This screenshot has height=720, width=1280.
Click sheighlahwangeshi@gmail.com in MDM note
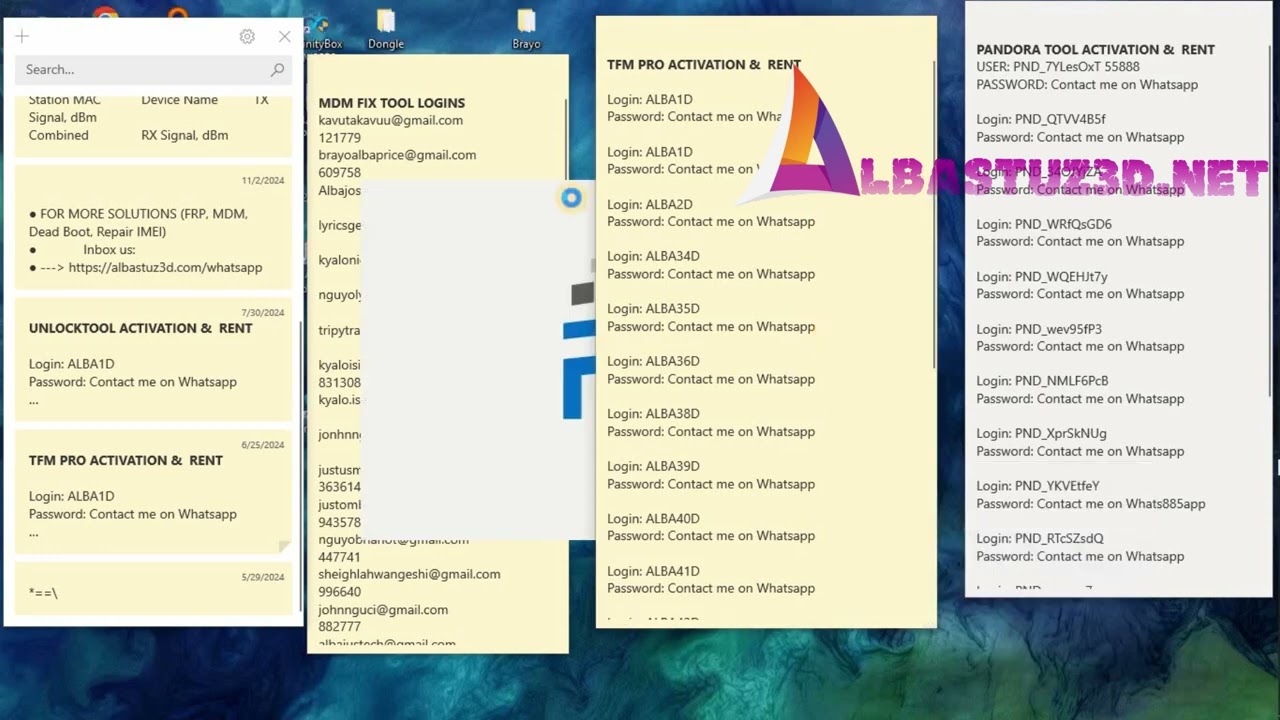[409, 574]
